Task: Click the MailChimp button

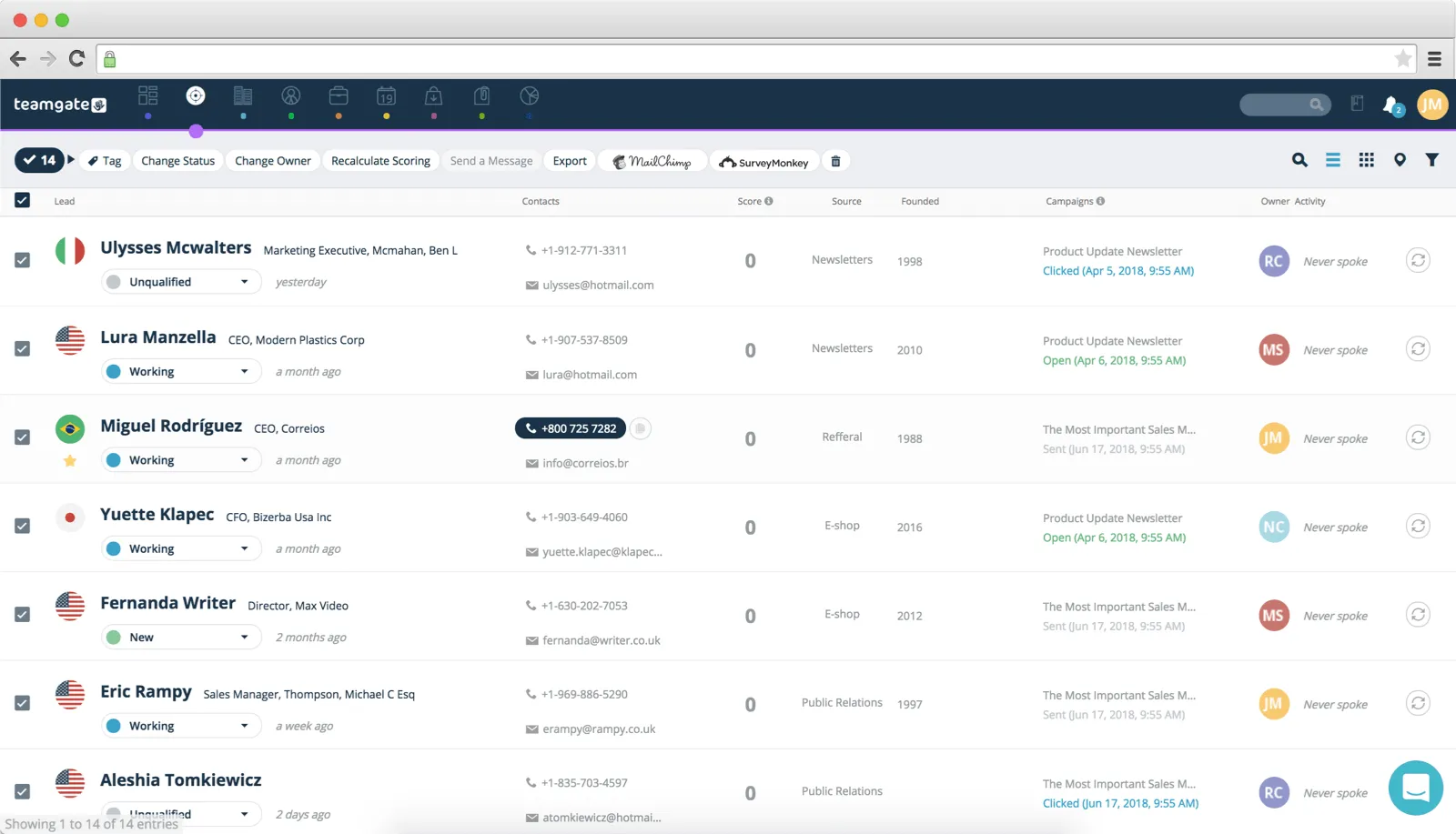Action: pos(652,162)
